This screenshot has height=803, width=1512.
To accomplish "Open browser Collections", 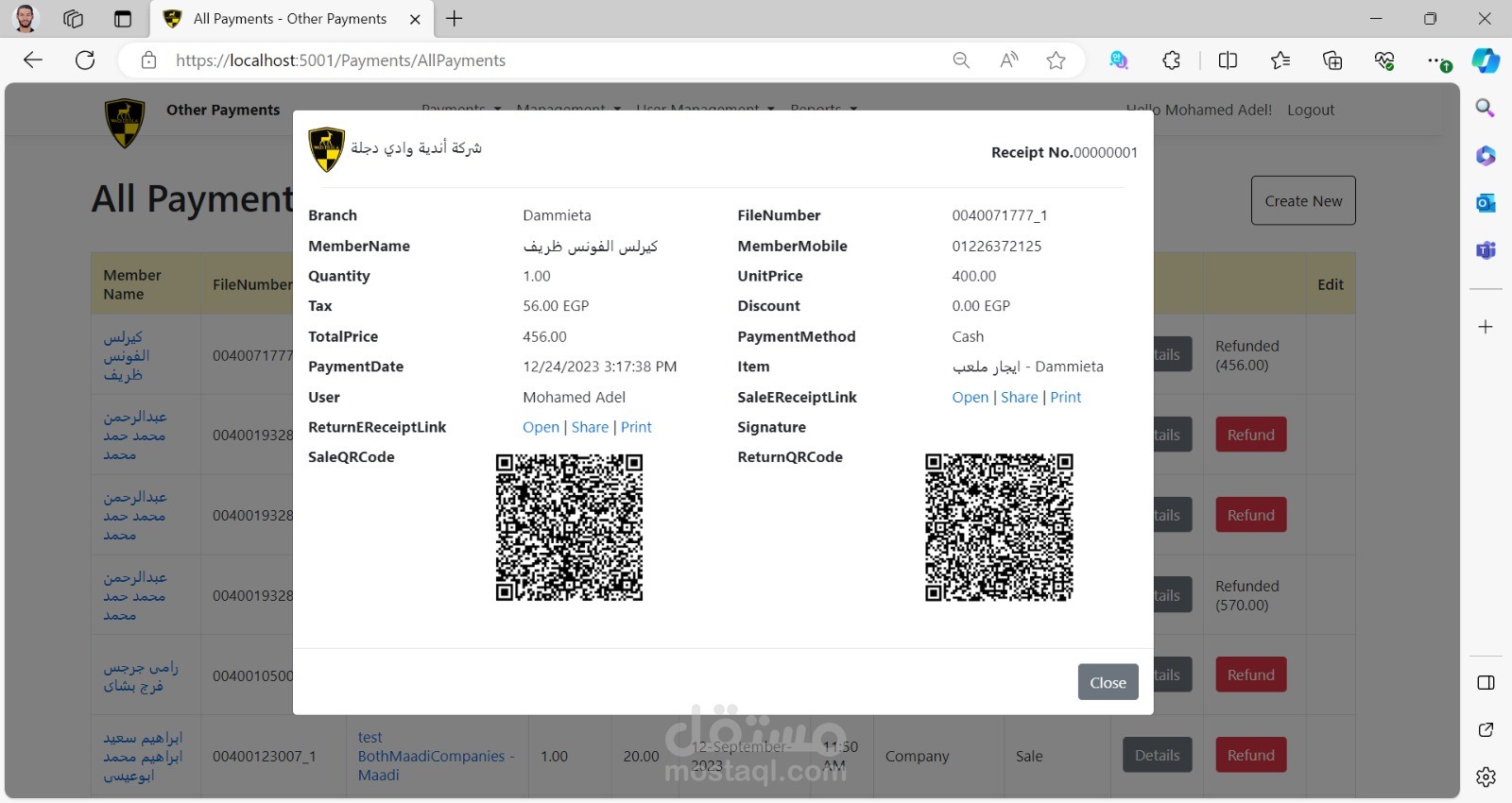I will 1332,60.
